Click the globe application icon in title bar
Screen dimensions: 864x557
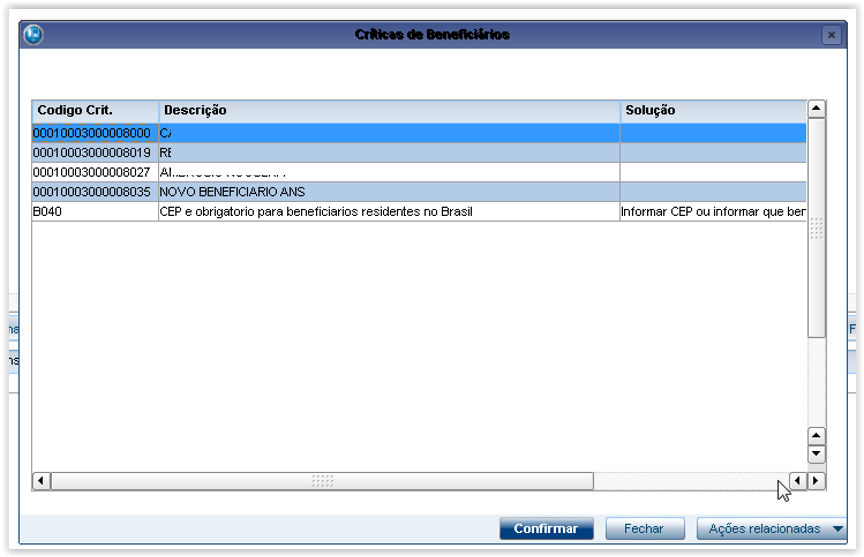[x=34, y=35]
